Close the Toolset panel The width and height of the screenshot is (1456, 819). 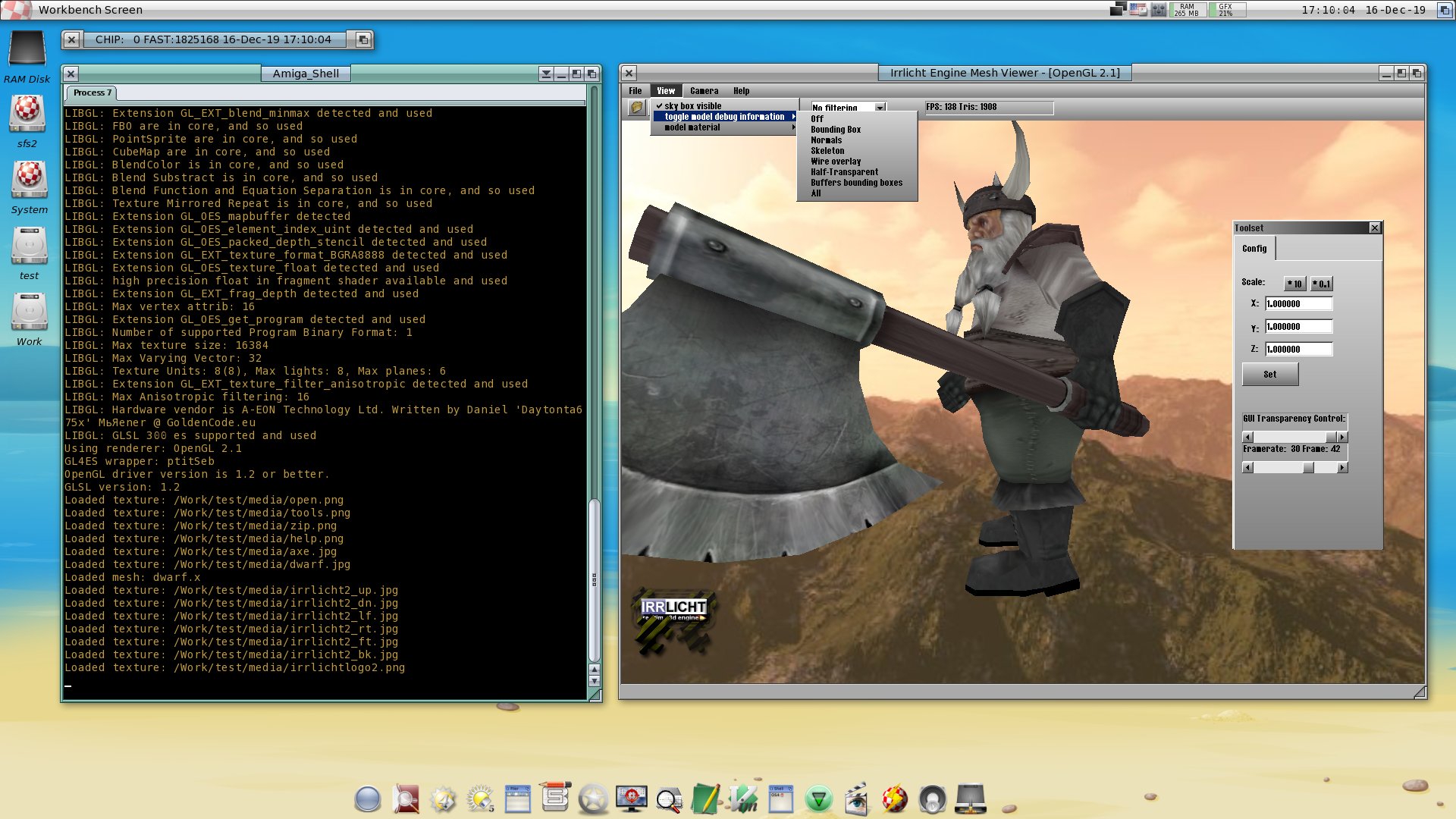tap(1375, 228)
